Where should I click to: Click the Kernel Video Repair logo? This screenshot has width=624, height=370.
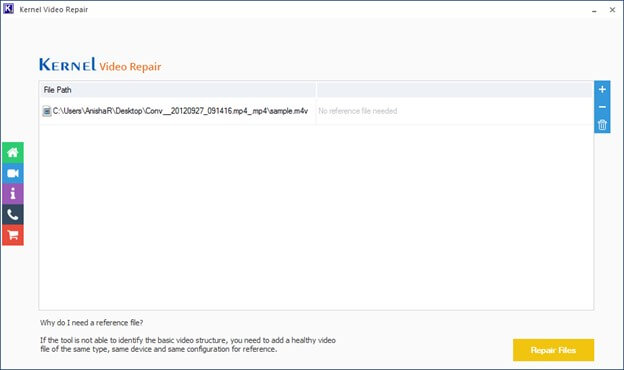point(100,65)
